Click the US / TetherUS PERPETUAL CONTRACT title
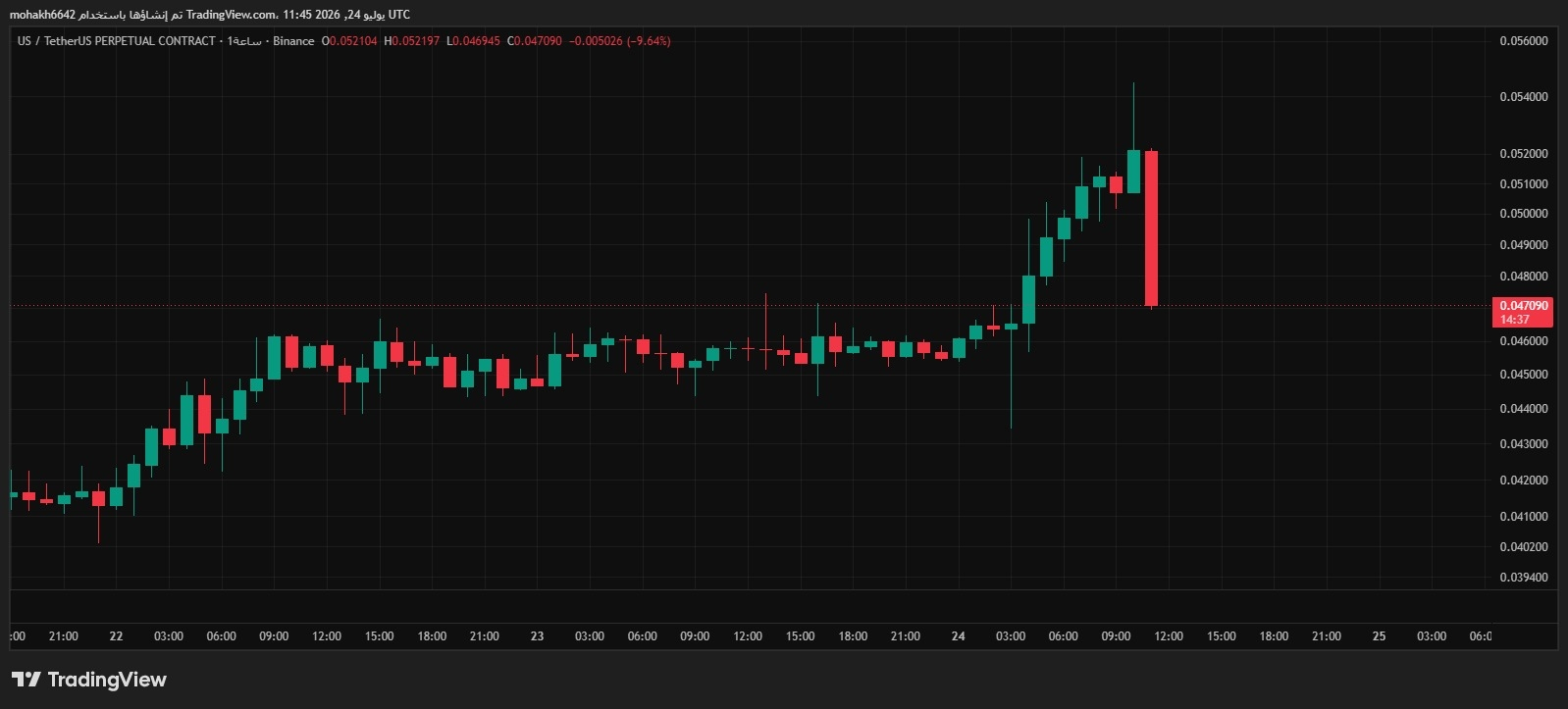This screenshot has height=709, width=1568. pyautogui.click(x=116, y=41)
